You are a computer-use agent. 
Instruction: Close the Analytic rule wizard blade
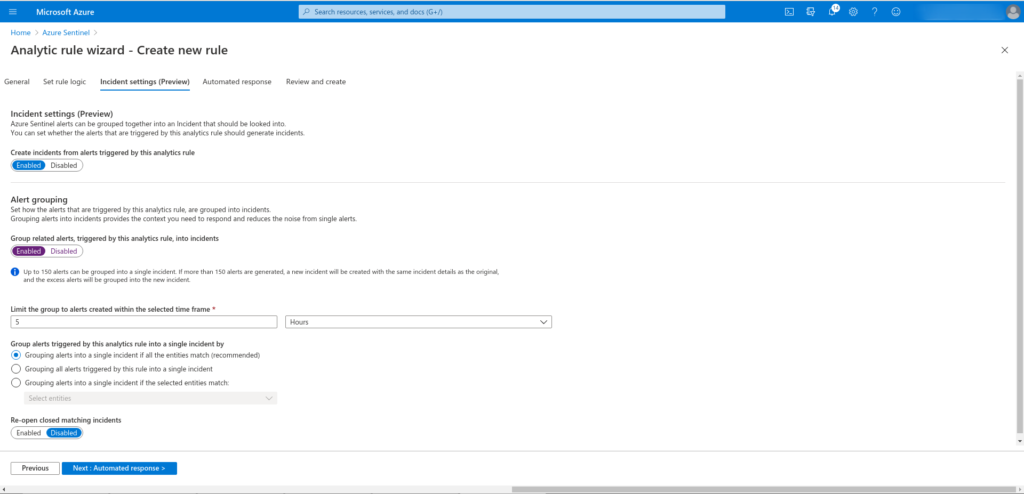point(1004,50)
